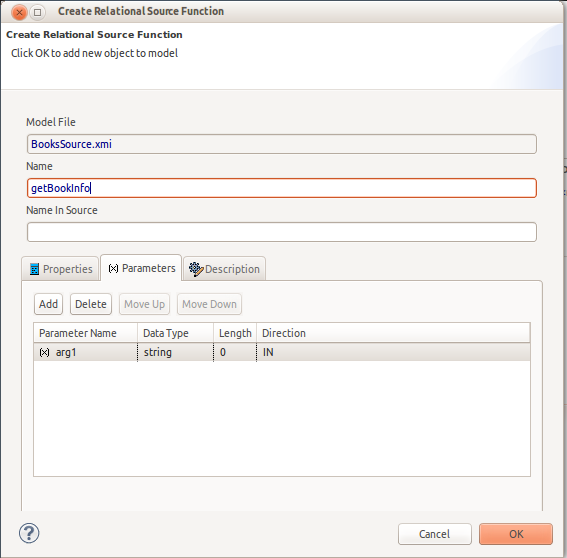Screen dimensions: 567x558
Task: Add a new parameter
Action: [48, 304]
